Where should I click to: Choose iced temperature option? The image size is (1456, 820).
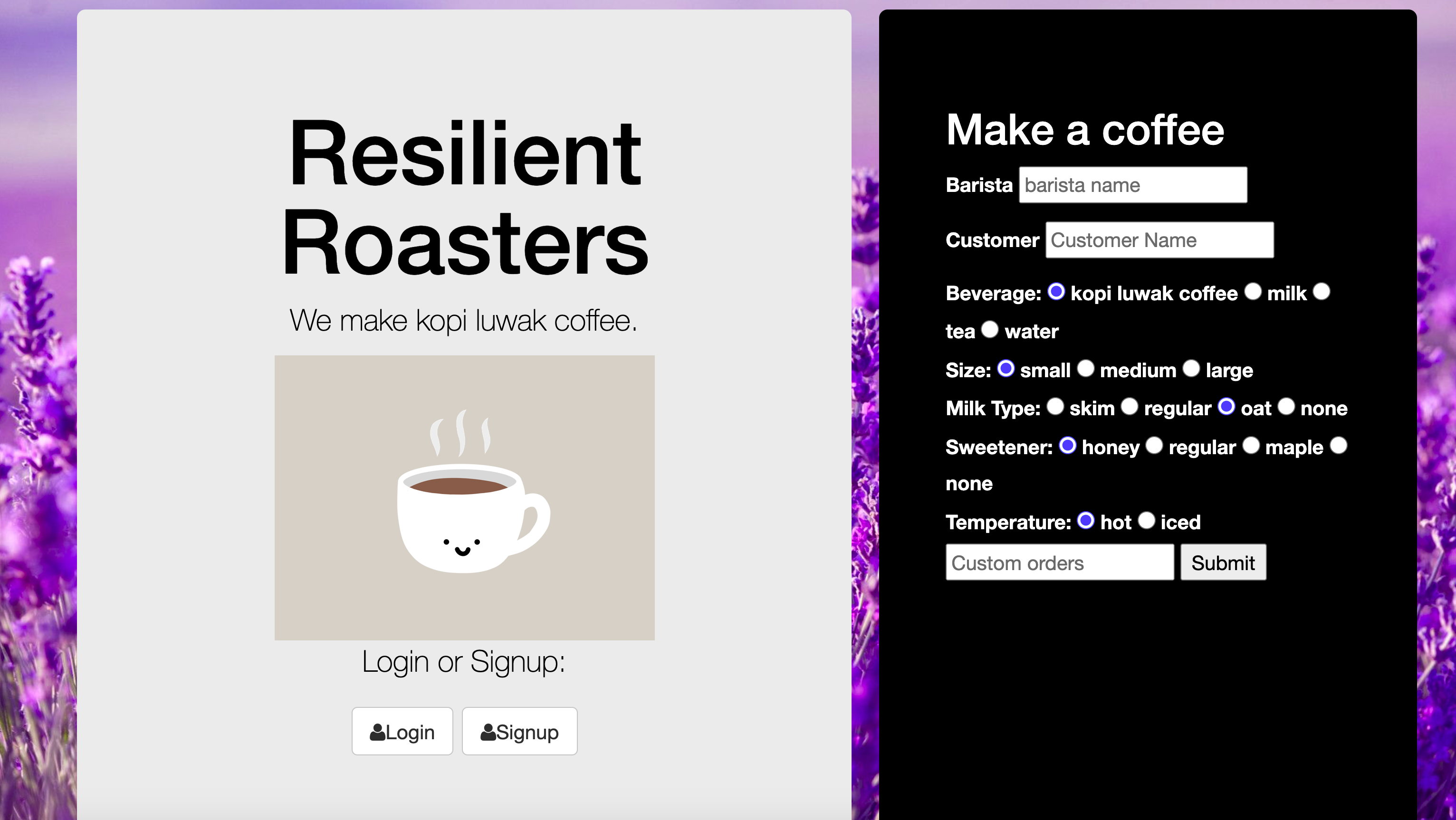click(1146, 521)
